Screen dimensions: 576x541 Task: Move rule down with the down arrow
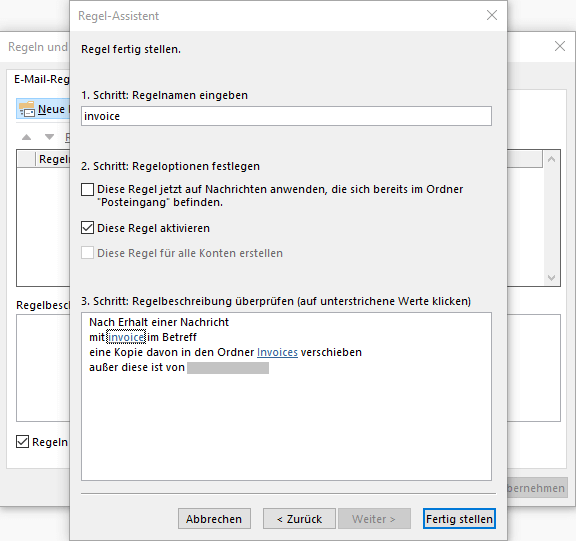pos(49,137)
